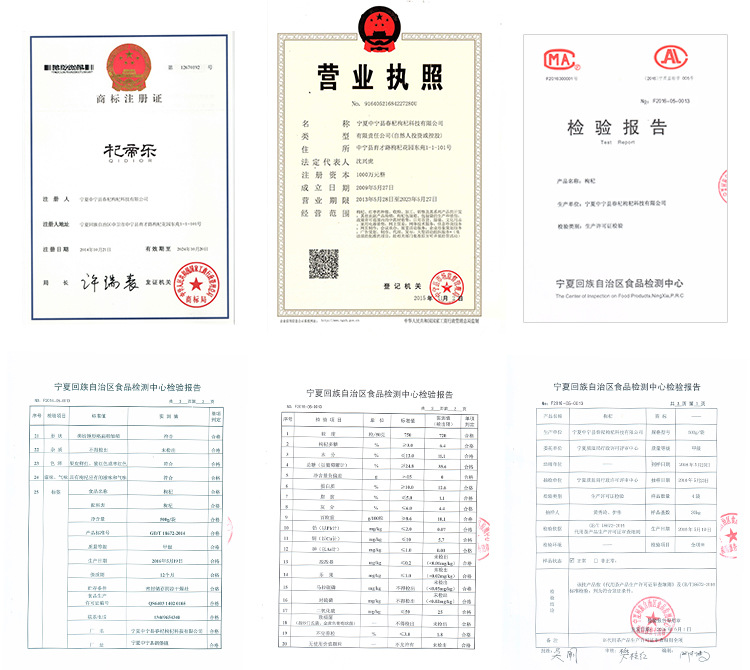The image size is (750, 670).
Task: Click the national emblem on trademark certificate
Action: 129,67
